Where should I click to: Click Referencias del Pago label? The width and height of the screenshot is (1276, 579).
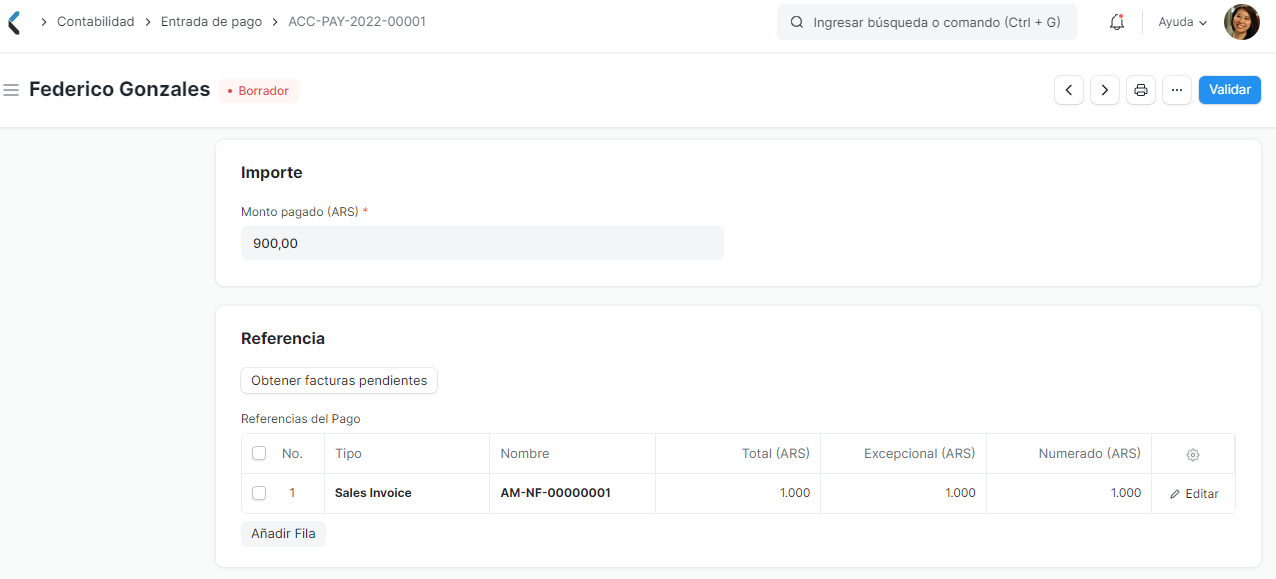(x=301, y=419)
